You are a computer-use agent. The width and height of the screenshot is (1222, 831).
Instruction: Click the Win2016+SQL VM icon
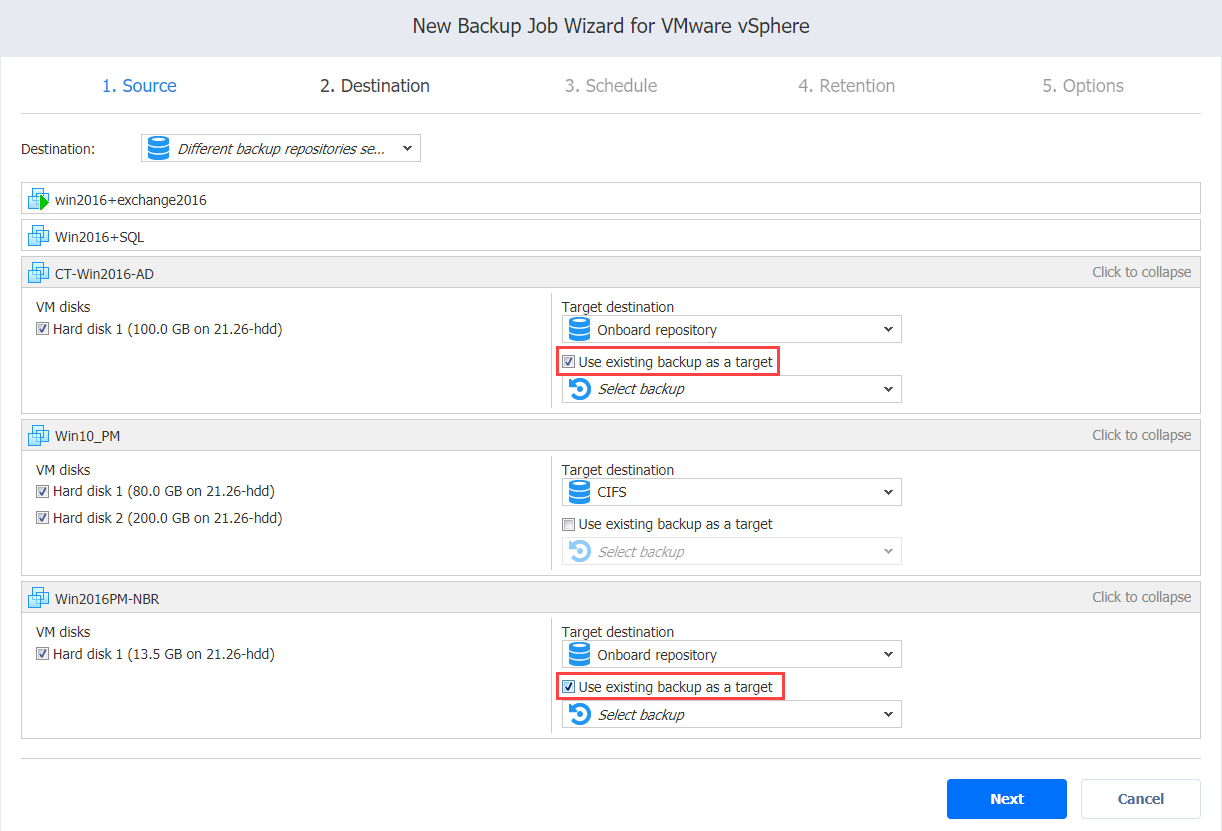click(x=38, y=236)
